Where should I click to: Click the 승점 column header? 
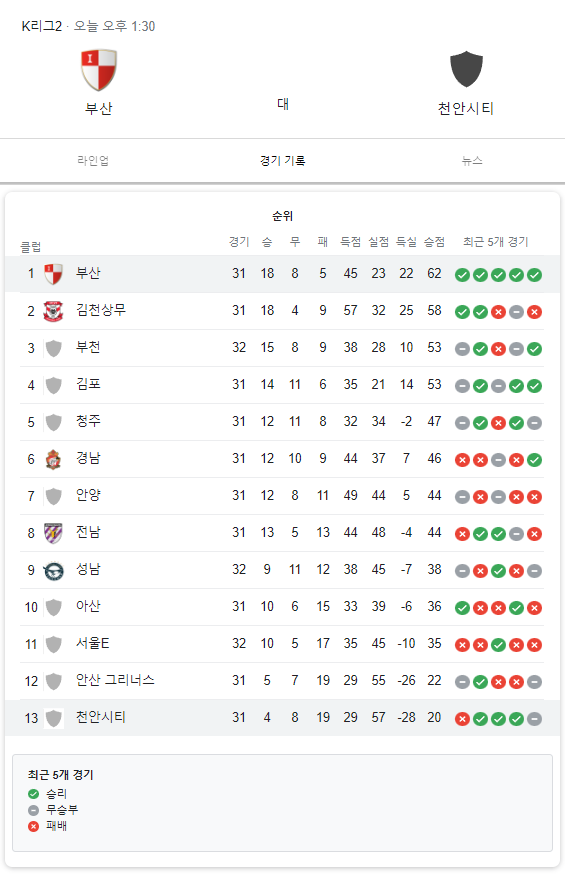point(434,242)
